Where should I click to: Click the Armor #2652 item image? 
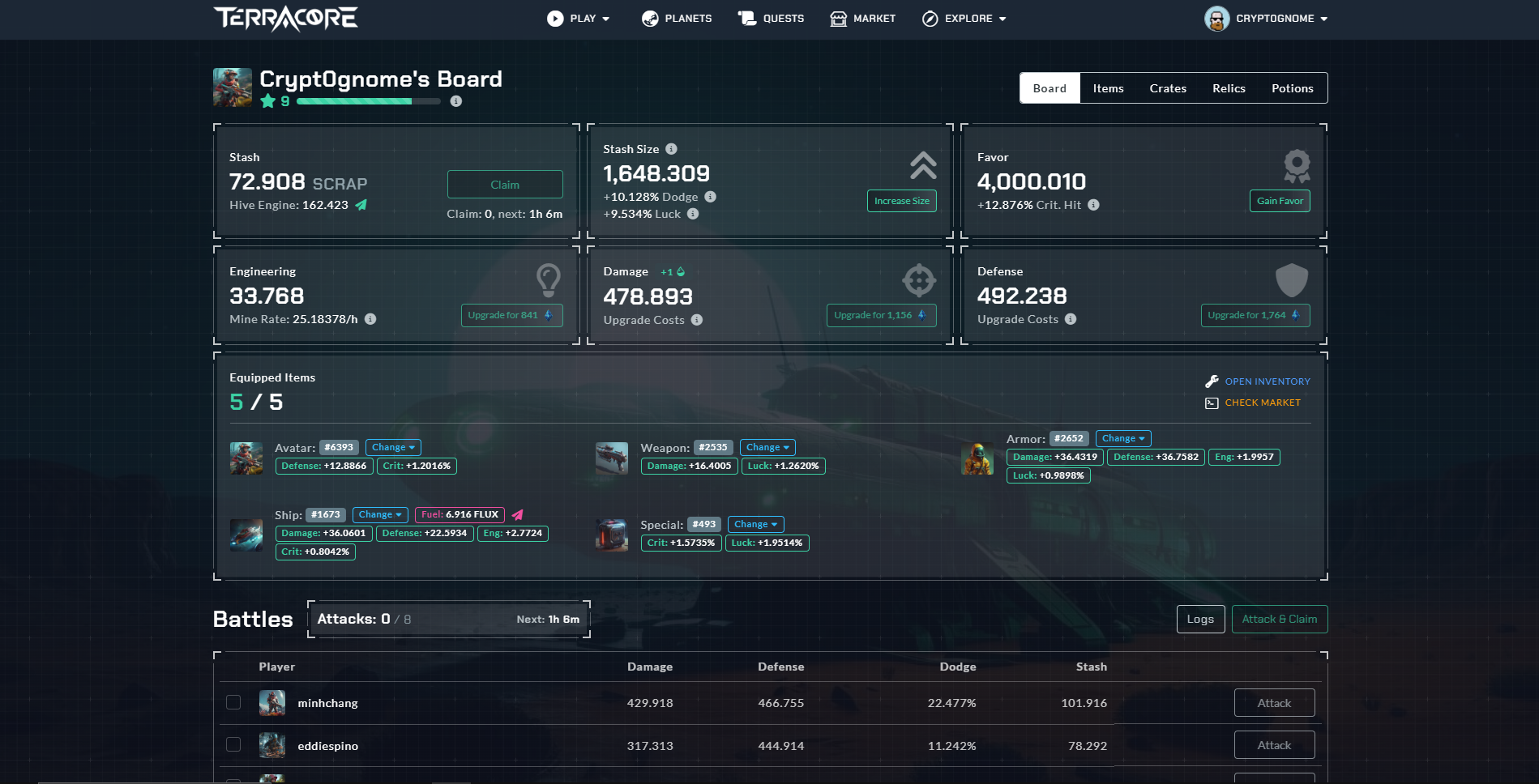977,458
